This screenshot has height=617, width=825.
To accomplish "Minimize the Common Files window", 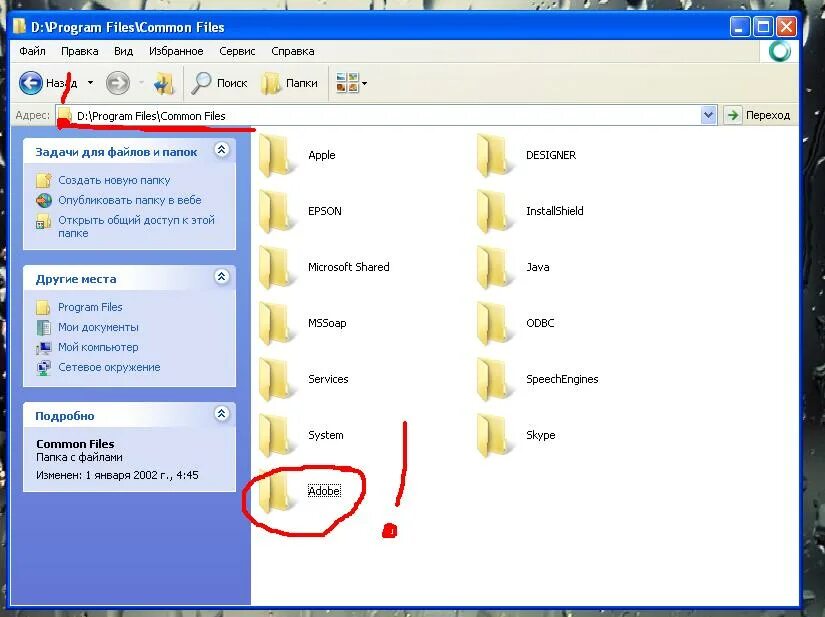I will (739, 26).
